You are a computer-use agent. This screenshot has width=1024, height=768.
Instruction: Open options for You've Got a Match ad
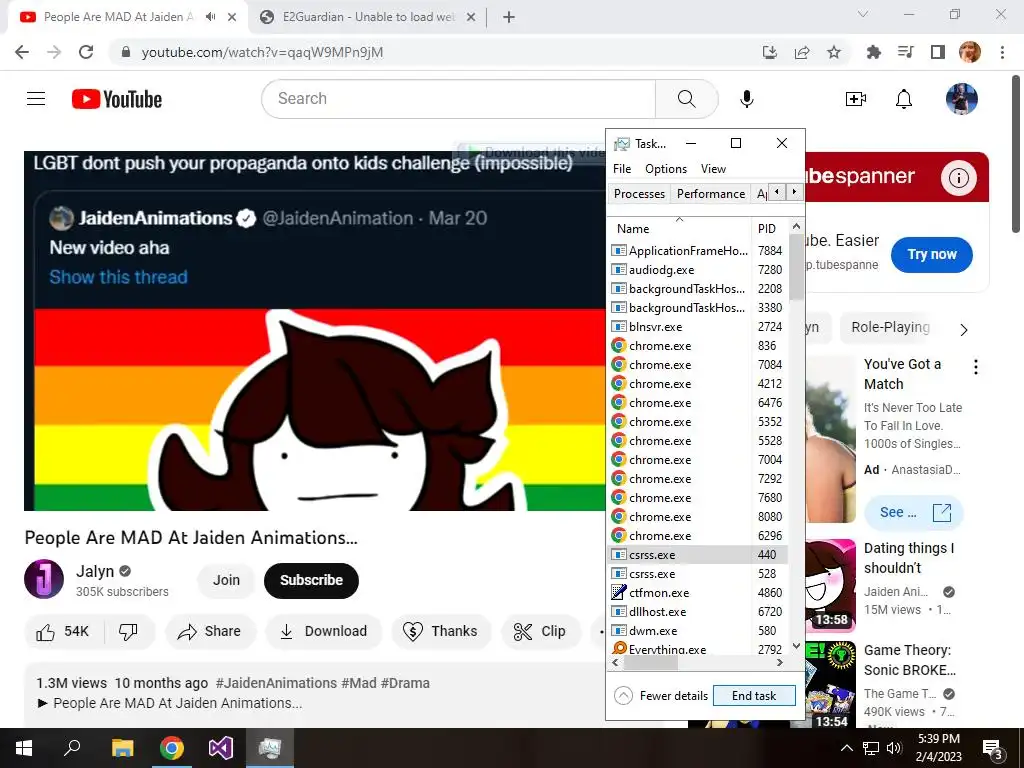click(976, 366)
